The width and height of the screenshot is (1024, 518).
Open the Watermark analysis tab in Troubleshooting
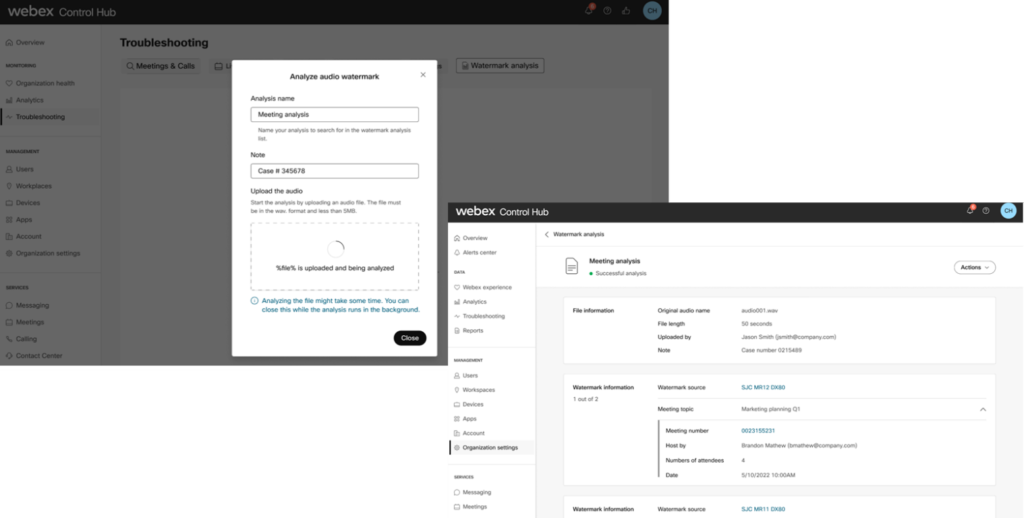[500, 65]
